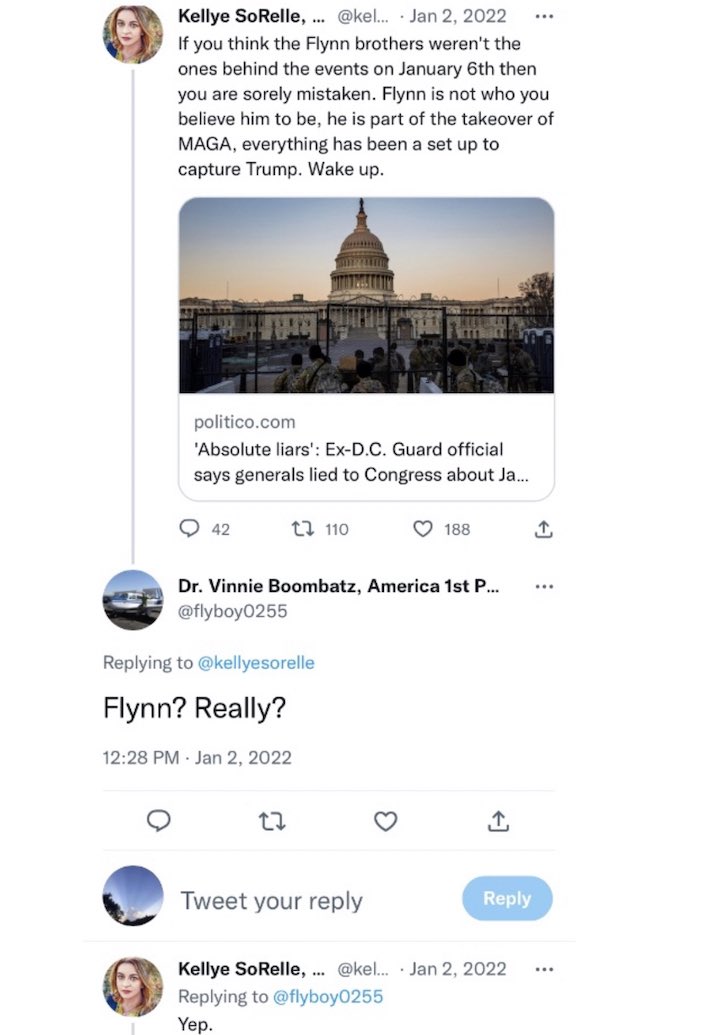Open more options on top Kellye tweet

pyautogui.click(x=544, y=17)
